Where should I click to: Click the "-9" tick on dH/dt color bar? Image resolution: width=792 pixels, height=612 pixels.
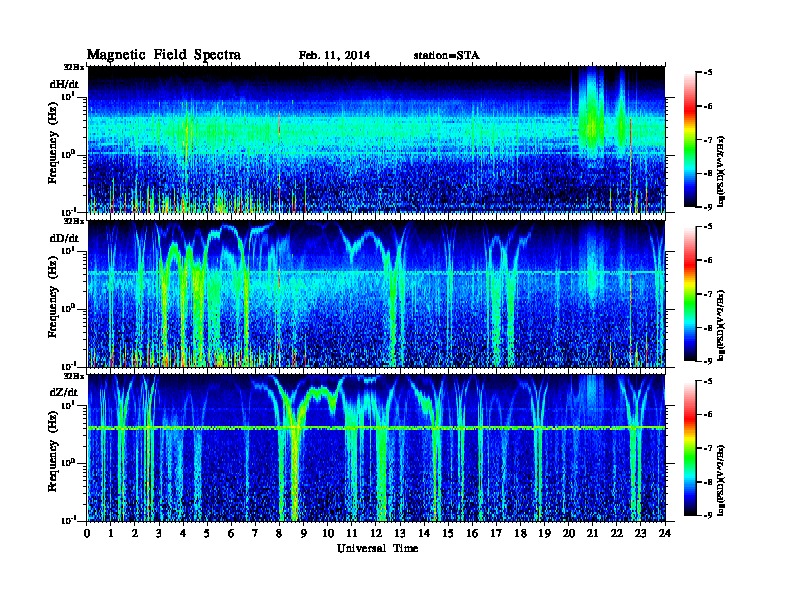[708, 207]
